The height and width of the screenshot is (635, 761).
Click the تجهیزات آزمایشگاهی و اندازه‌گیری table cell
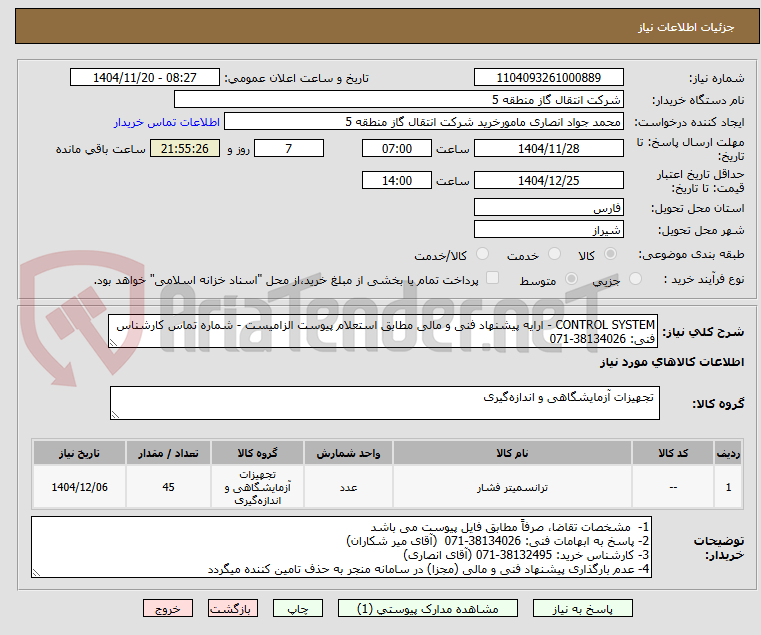[x=257, y=487]
